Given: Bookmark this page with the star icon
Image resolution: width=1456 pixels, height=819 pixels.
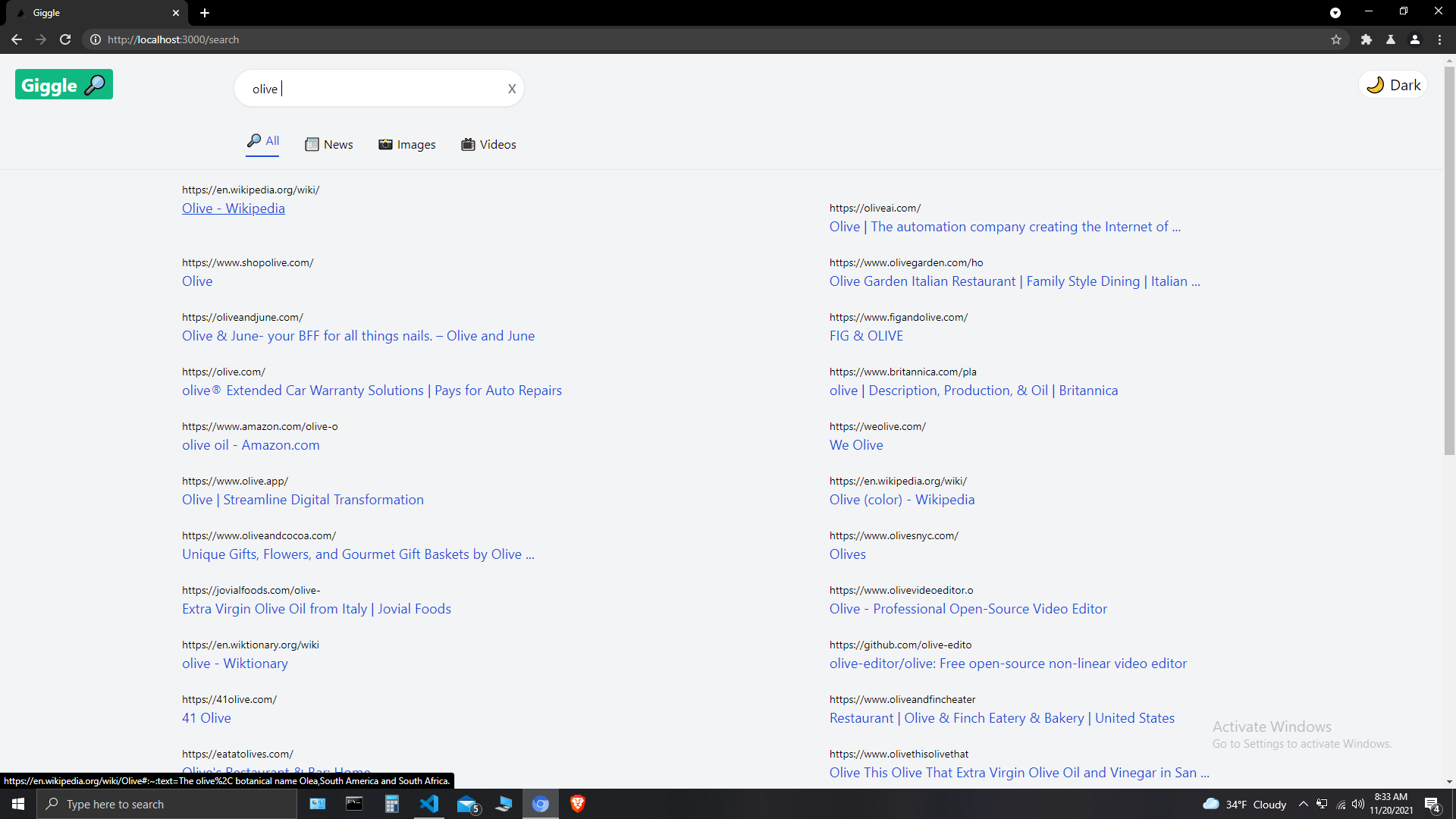Looking at the screenshot, I should point(1336,39).
